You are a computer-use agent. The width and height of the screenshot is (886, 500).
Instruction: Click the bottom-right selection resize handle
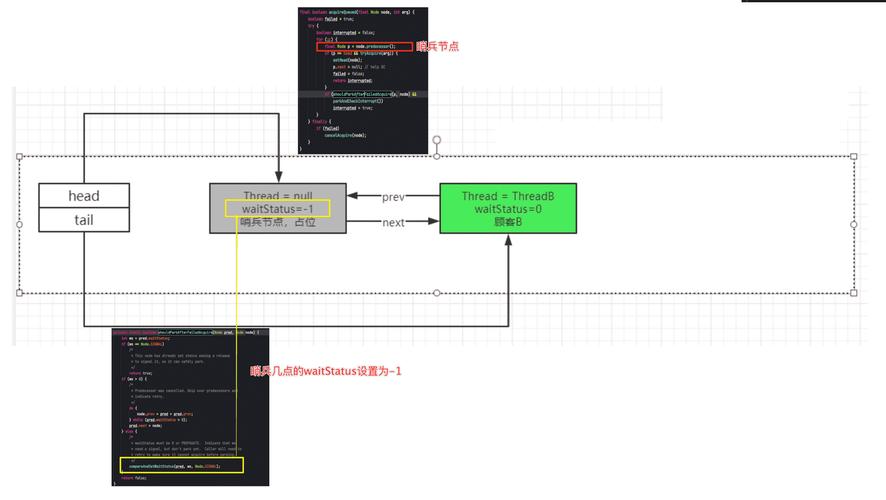click(x=853, y=293)
